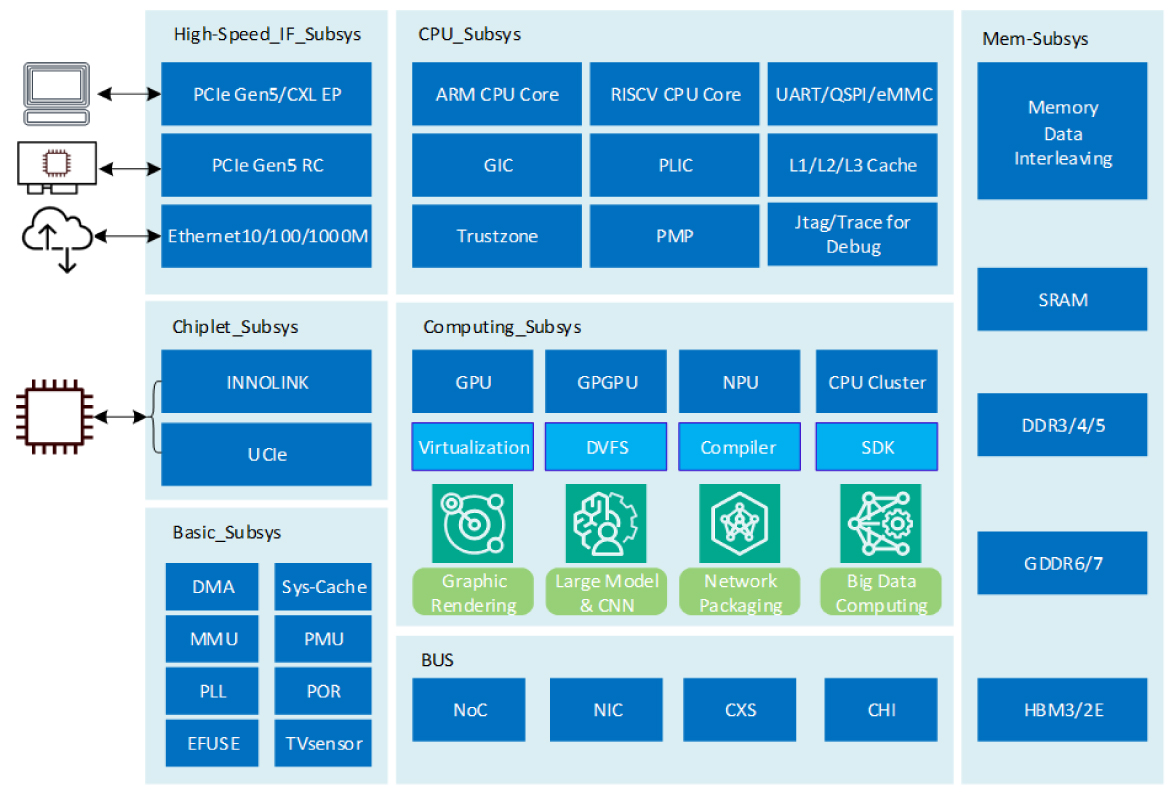This screenshot has width=1170, height=798.
Task: Click the GDDR6/7 block
Action: (1063, 563)
